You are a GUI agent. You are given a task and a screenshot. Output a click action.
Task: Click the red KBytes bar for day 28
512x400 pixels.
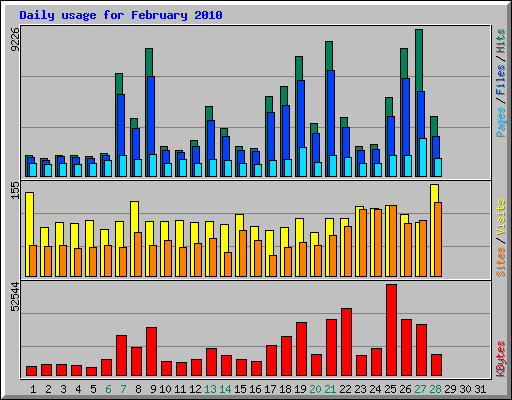[x=436, y=365]
